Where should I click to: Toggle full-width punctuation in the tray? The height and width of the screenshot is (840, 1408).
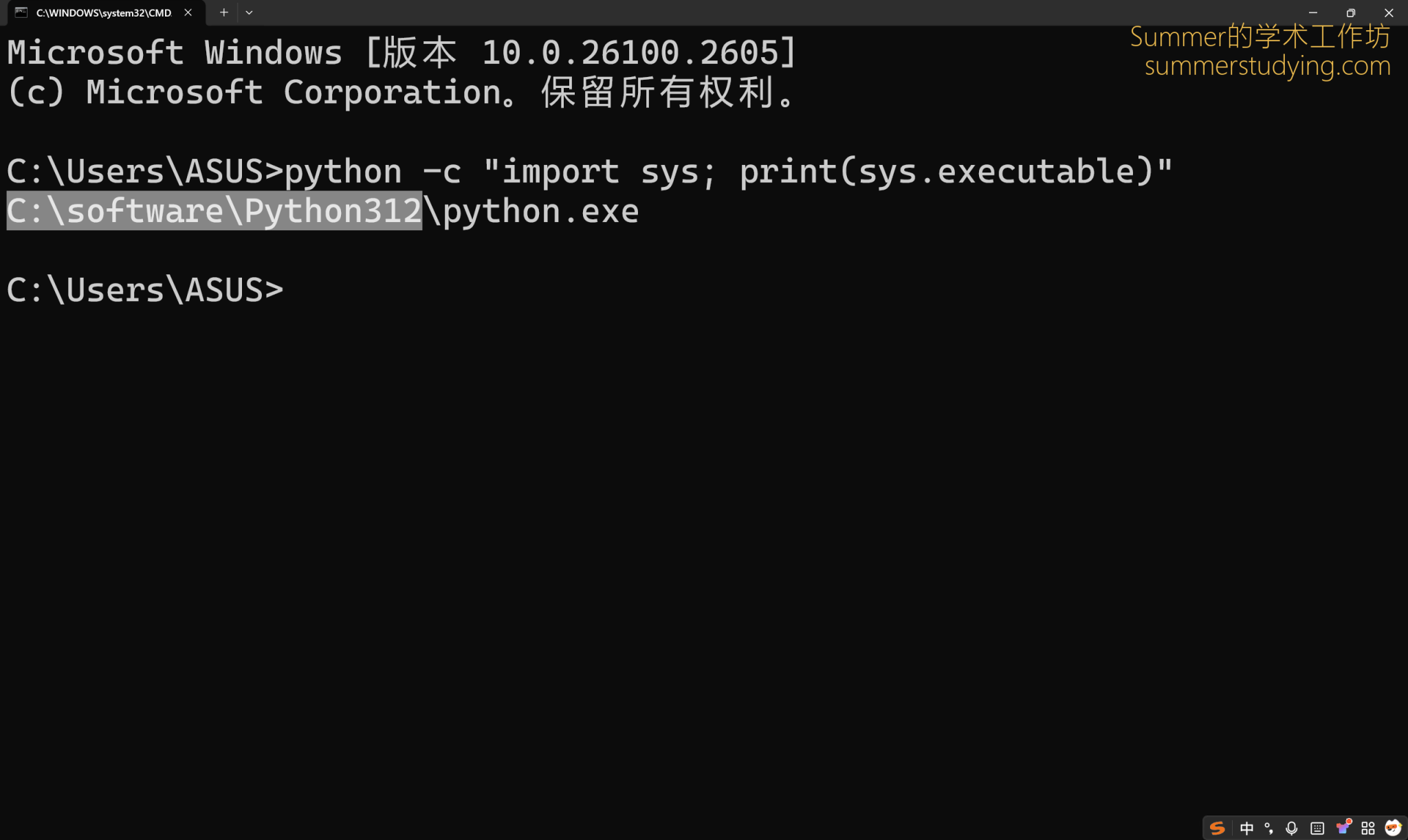click(x=1268, y=828)
